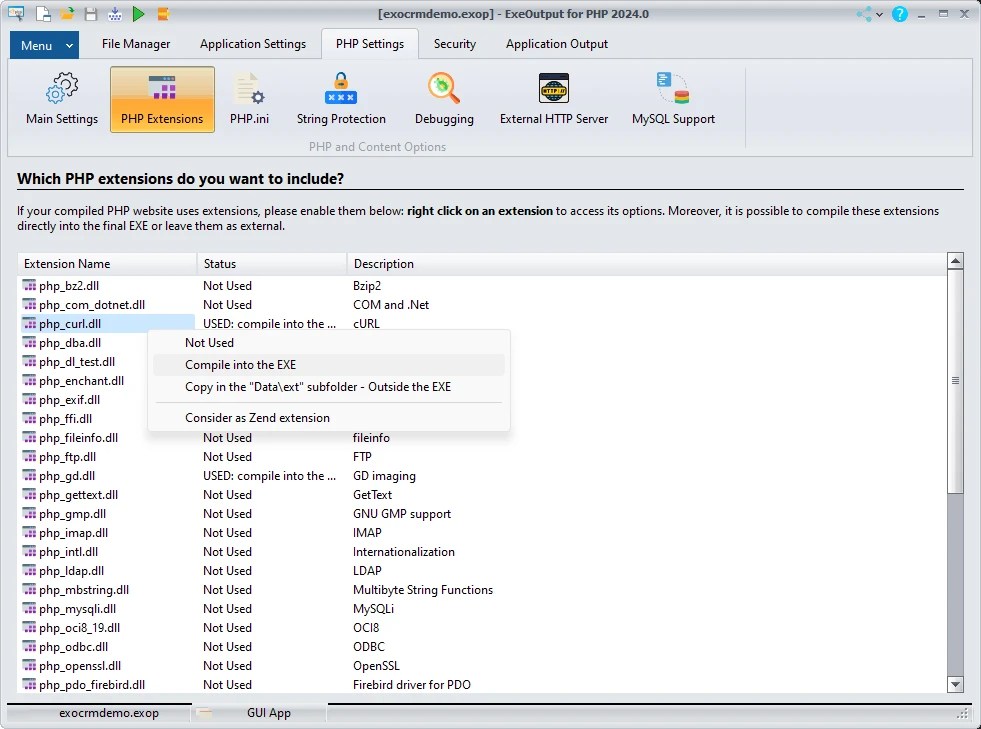Open String Protection ribbon icon

point(341,99)
